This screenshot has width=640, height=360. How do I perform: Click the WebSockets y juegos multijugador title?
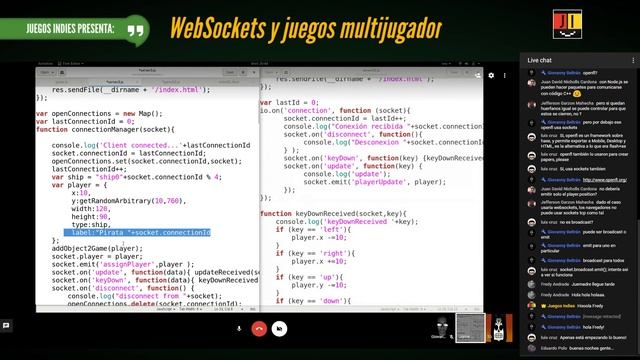click(x=306, y=29)
